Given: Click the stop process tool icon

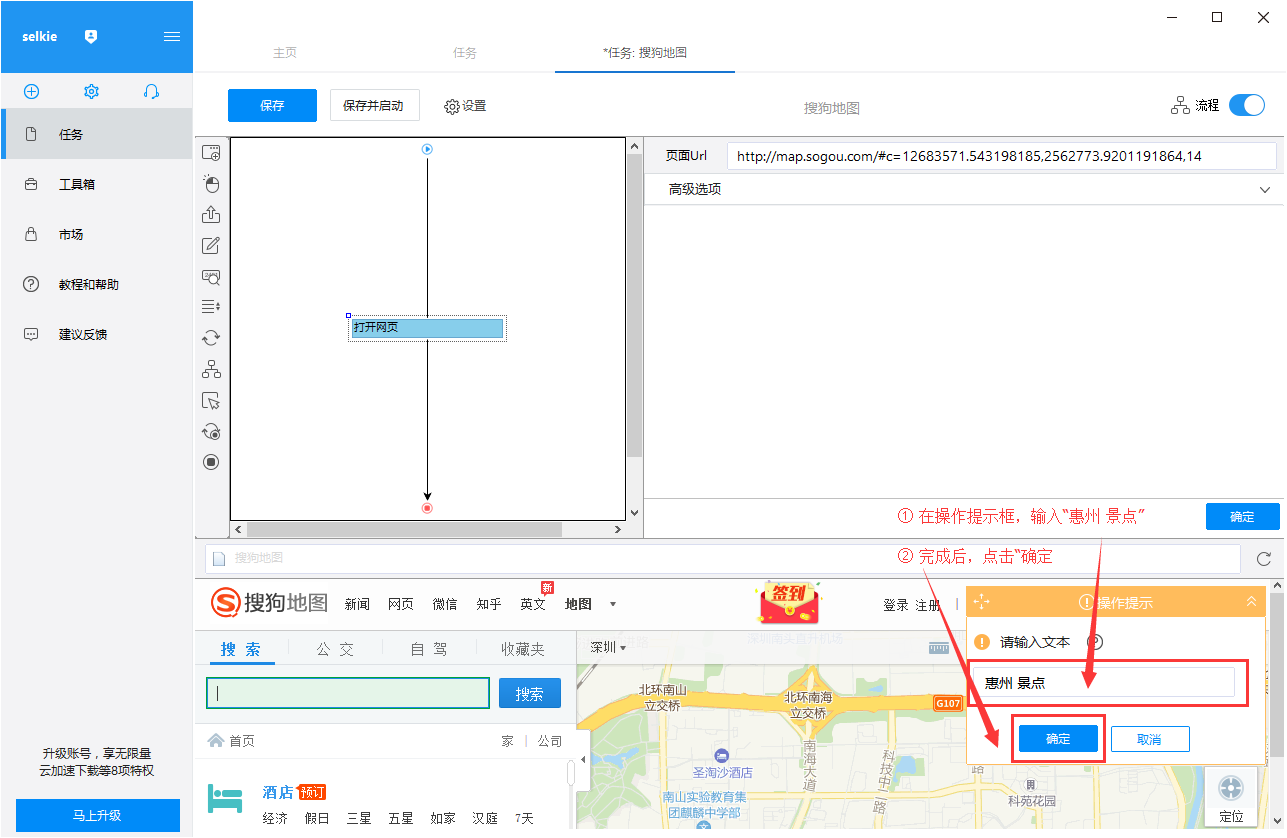Looking at the screenshot, I should [211, 462].
